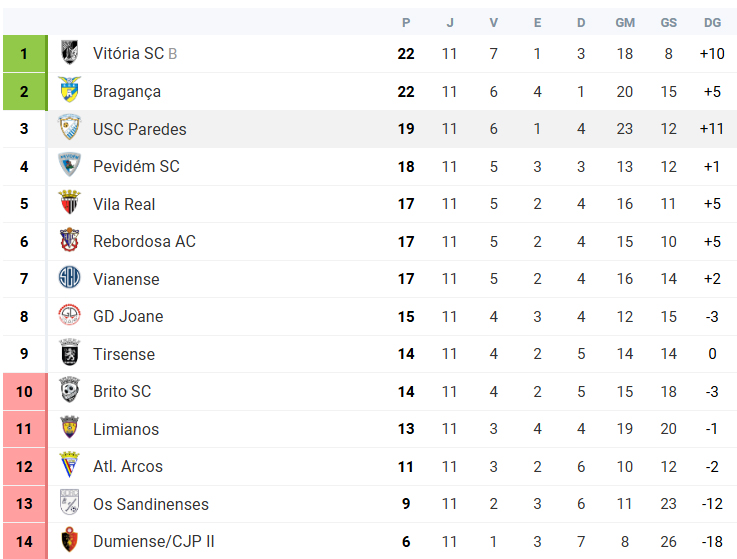This screenshot has height=559, width=737.
Task: Click the Vila Real club crest
Action: click(70, 203)
